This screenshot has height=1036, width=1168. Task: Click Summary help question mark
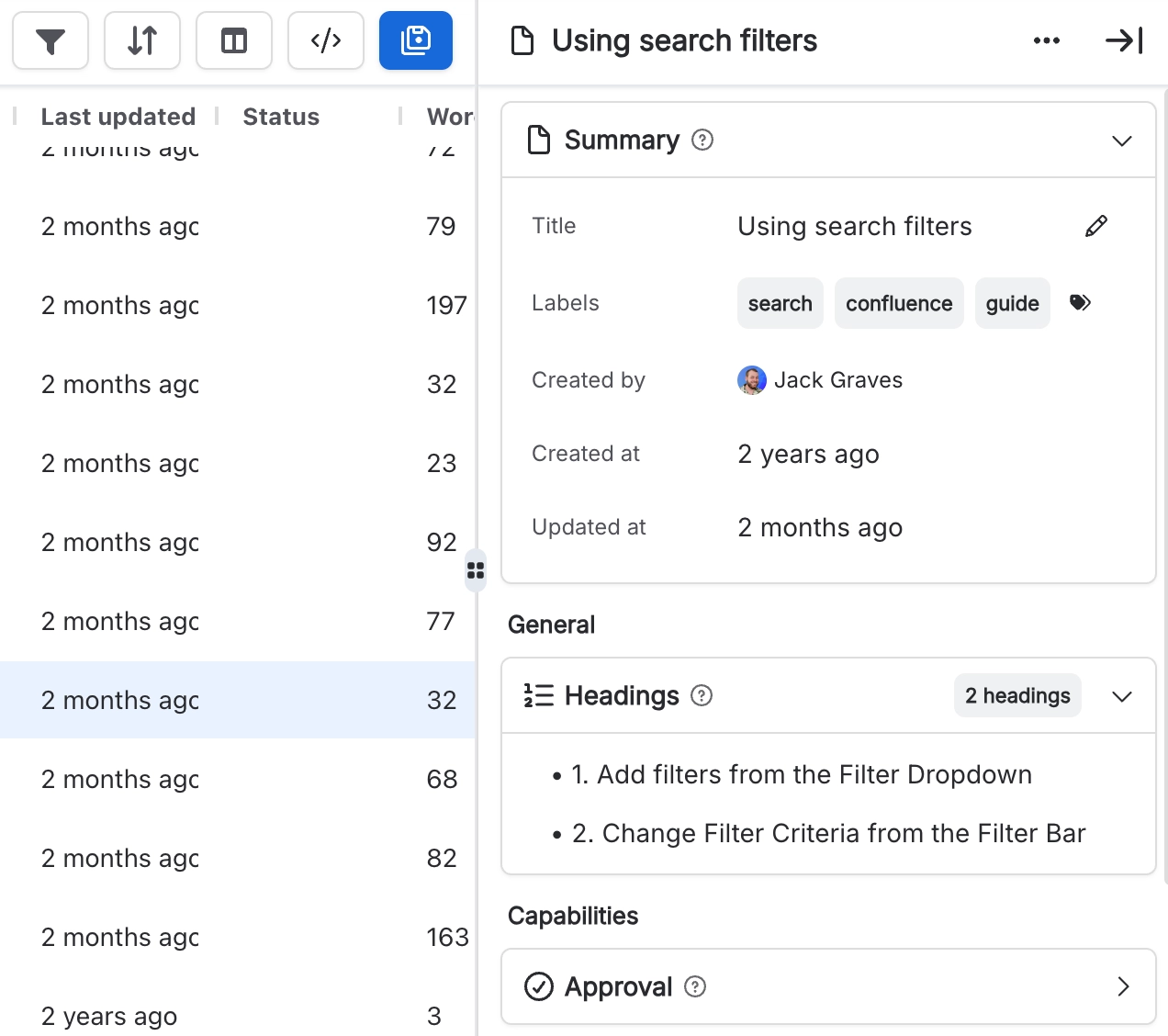702,140
